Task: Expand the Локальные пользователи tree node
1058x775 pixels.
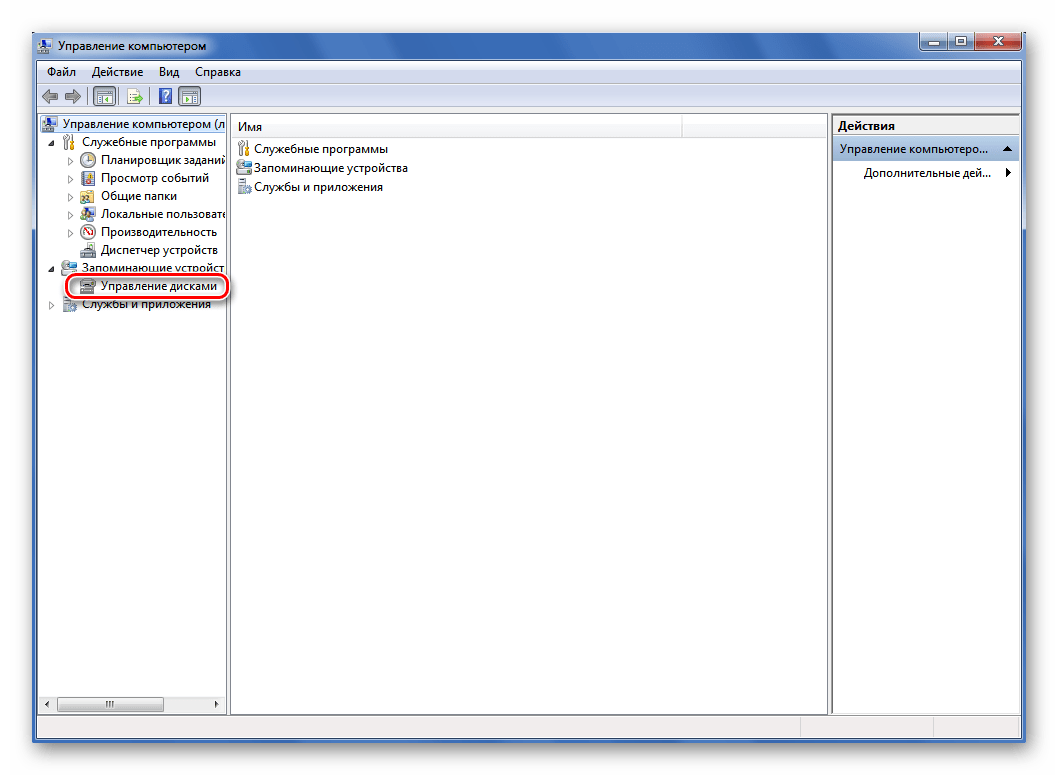Action: (70, 215)
